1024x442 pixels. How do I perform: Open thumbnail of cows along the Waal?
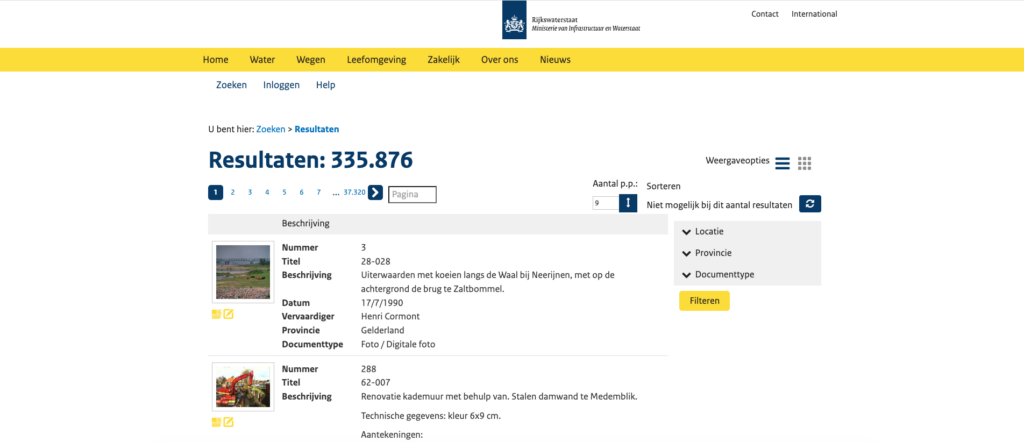(x=243, y=273)
